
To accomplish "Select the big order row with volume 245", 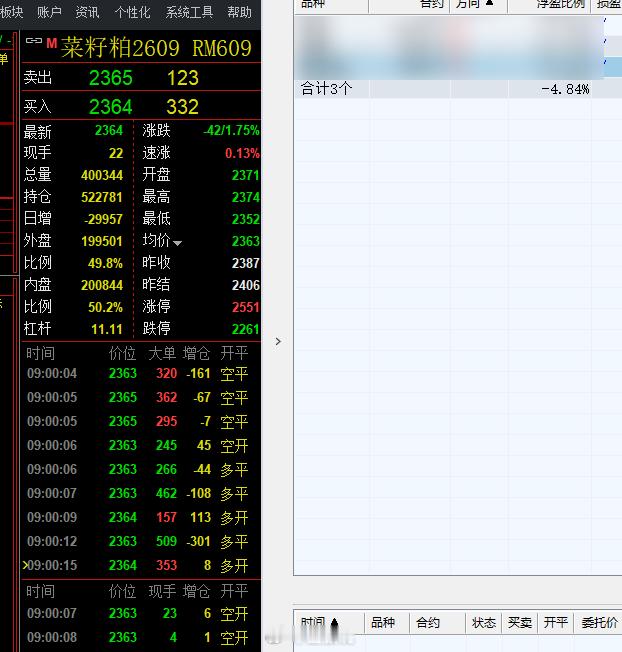I will click(x=141, y=446).
